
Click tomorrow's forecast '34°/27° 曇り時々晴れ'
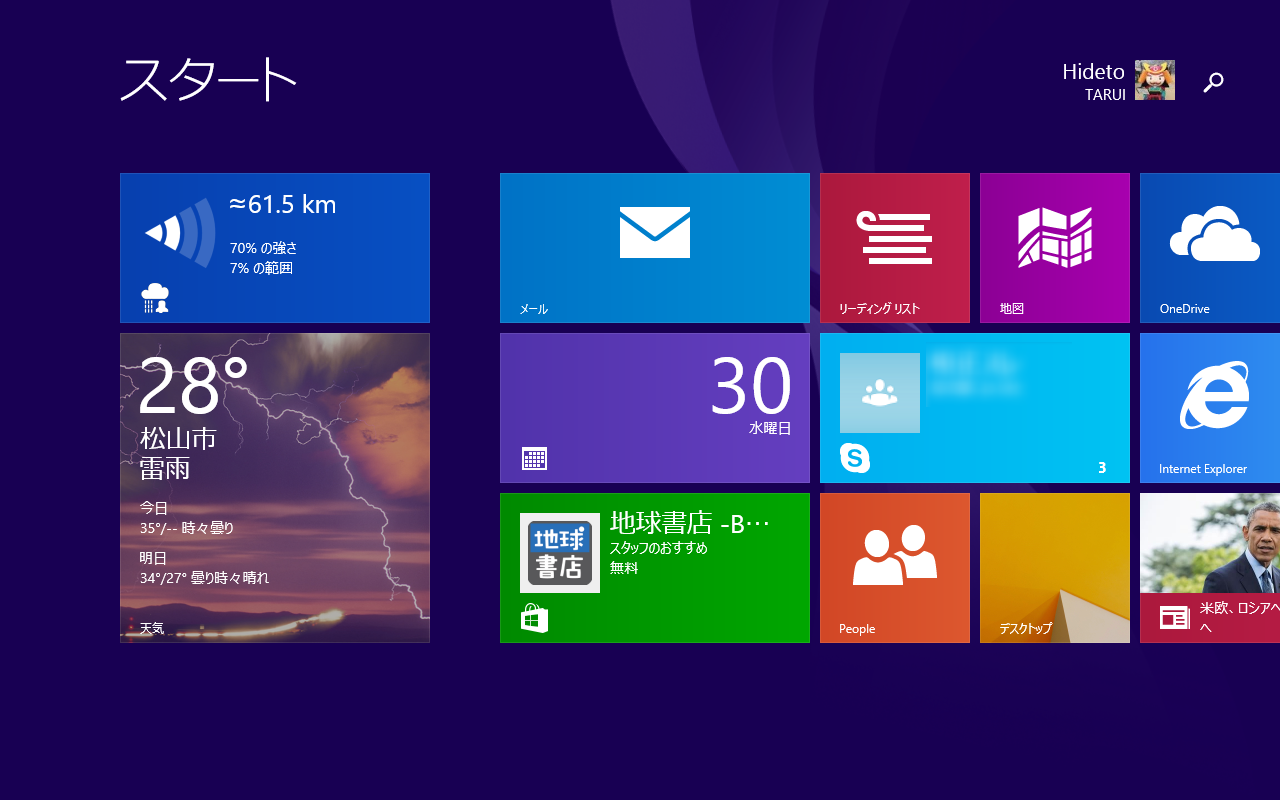click(204, 578)
